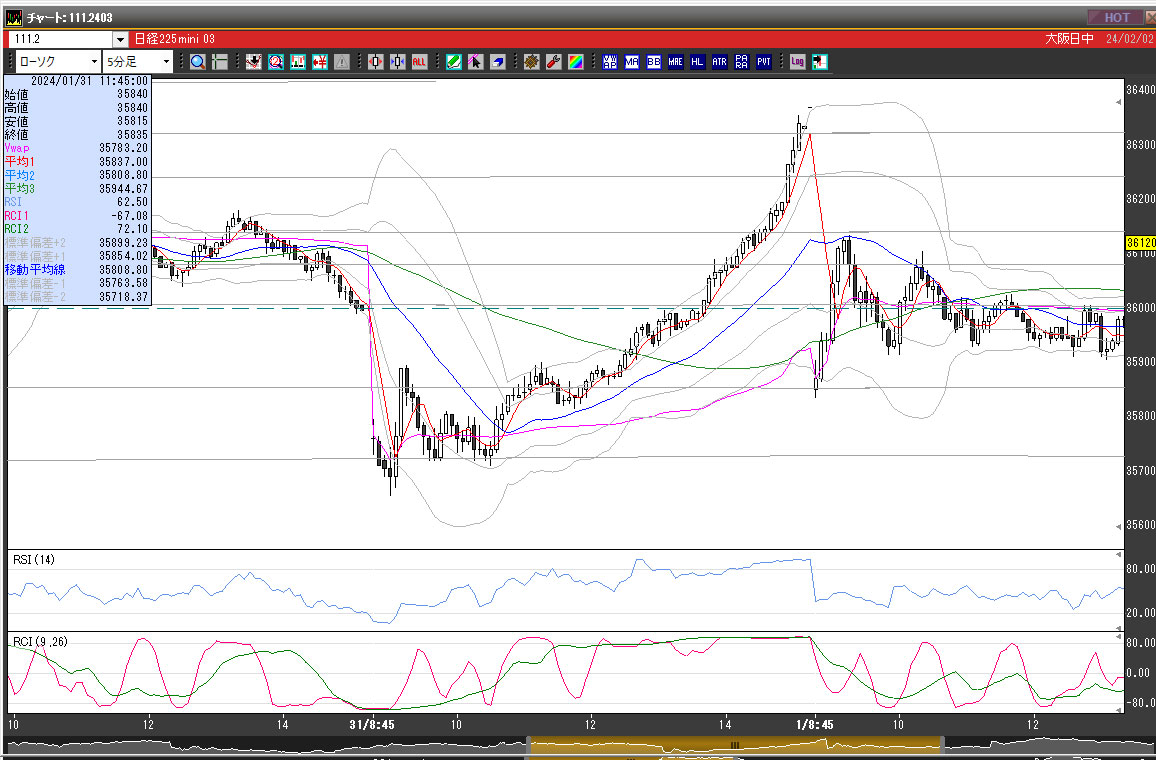Click the grey warning triangle icon
Viewport: 1156px width, 760px height.
pyautogui.click(x=341, y=62)
